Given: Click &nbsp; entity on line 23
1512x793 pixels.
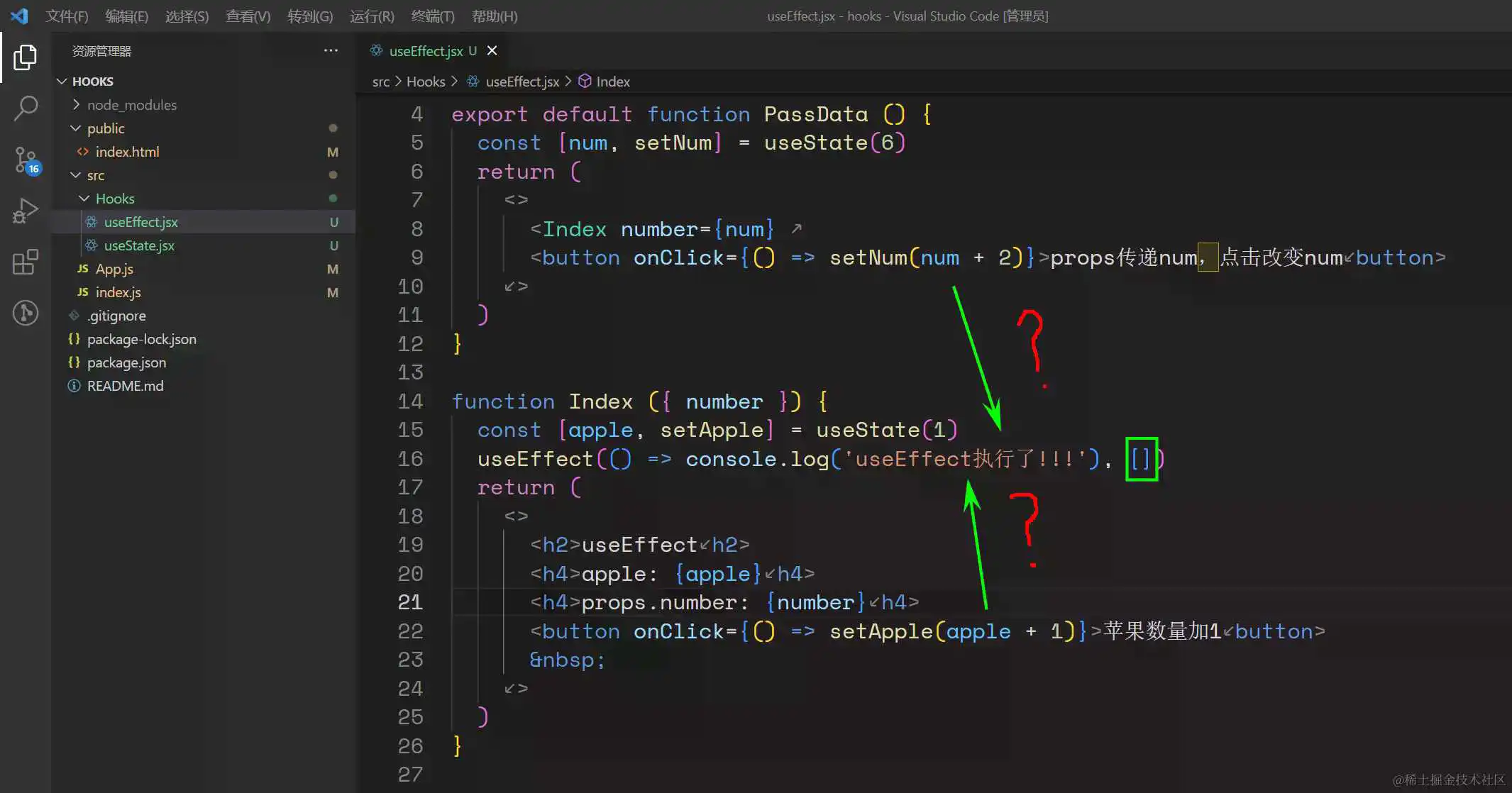Looking at the screenshot, I should point(568,660).
